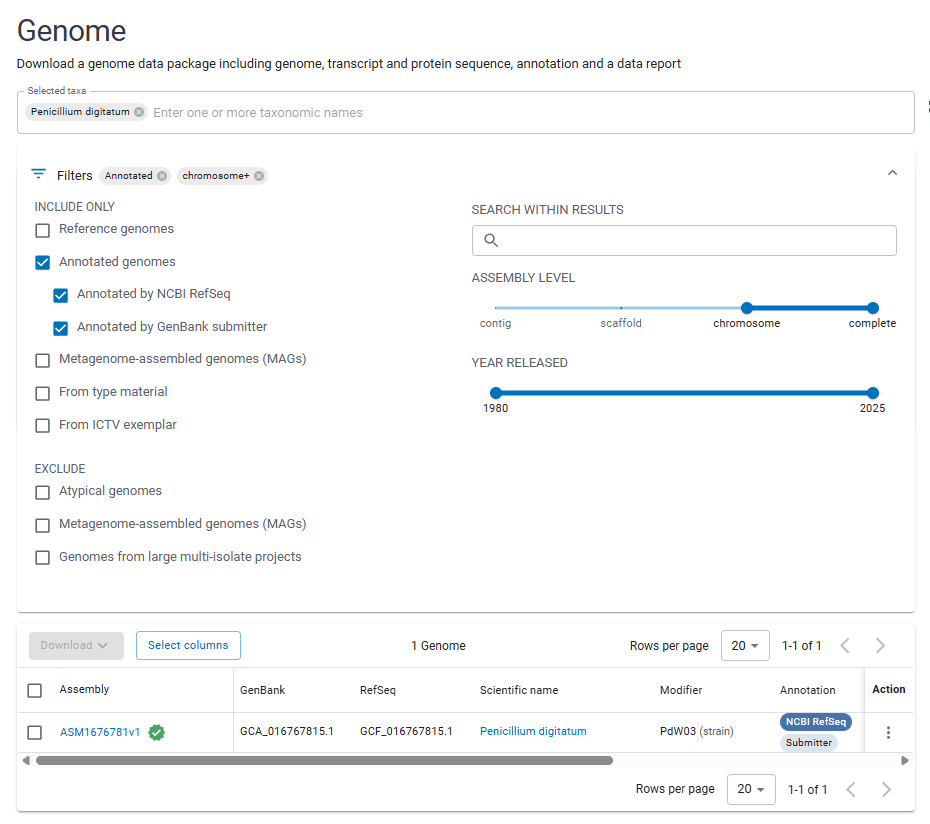930x824 pixels.
Task: Collapse the Filters panel with chevron
Action: 892,173
